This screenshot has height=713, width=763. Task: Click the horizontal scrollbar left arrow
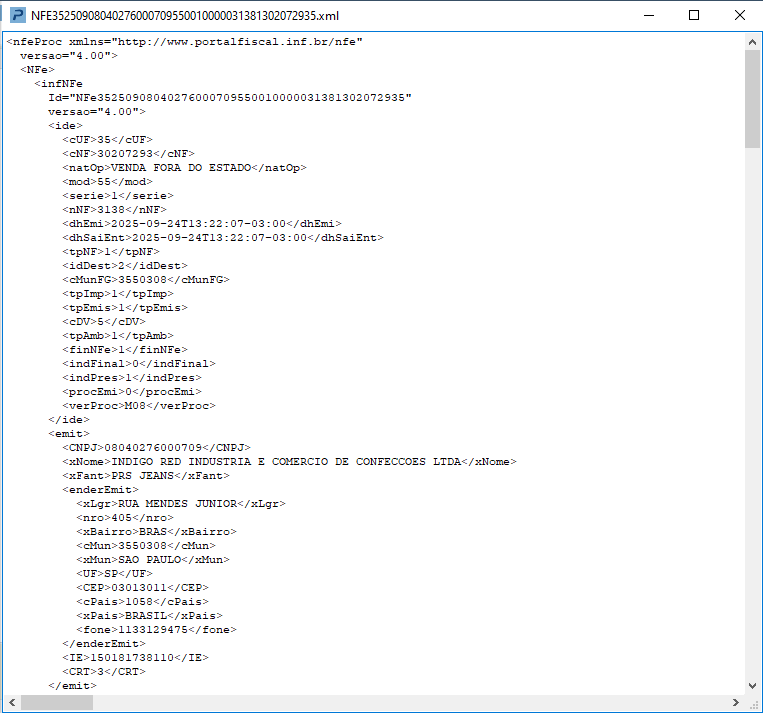pyautogui.click(x=12, y=702)
